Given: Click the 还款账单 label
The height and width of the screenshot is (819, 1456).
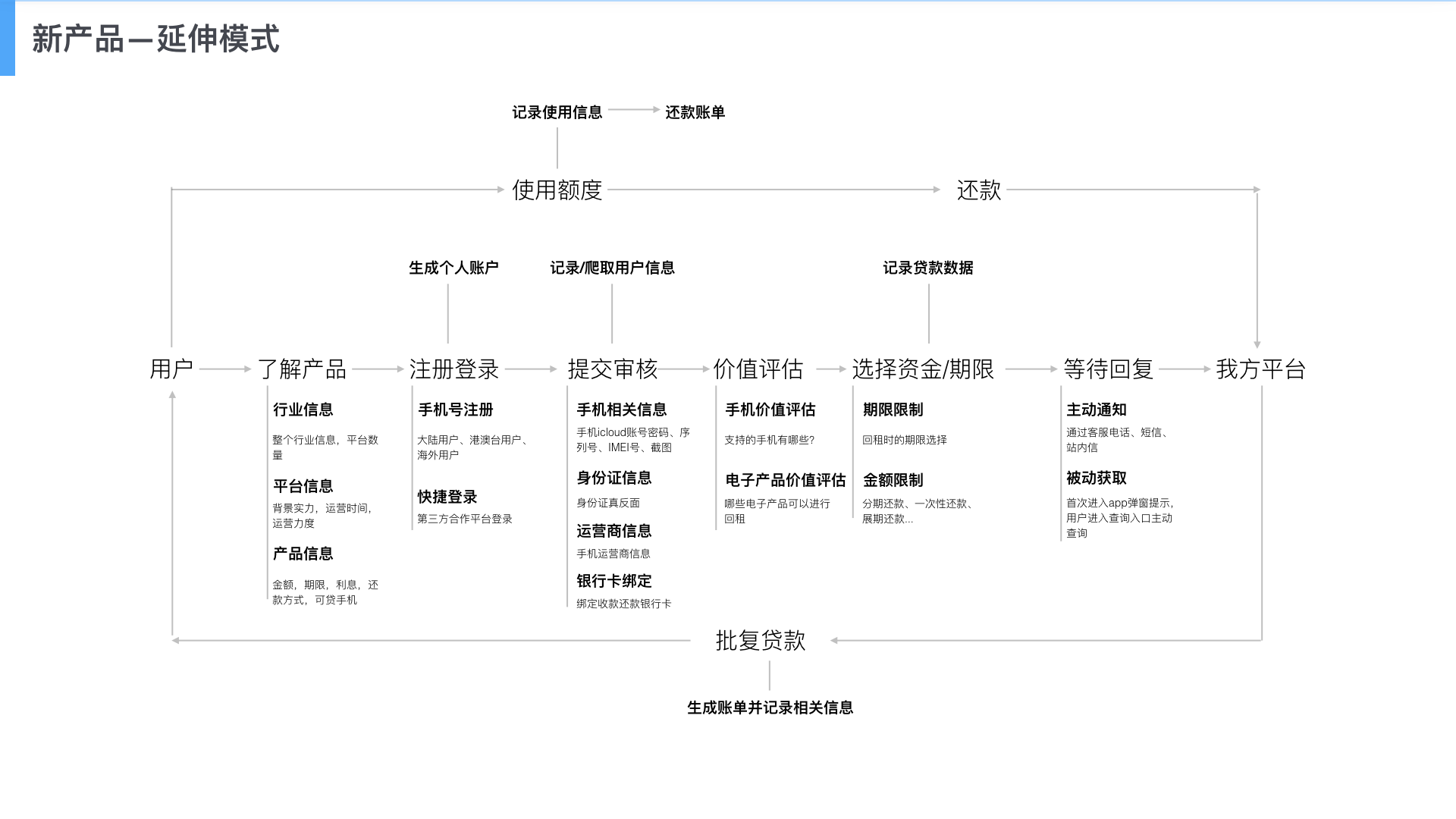Looking at the screenshot, I should point(695,112).
